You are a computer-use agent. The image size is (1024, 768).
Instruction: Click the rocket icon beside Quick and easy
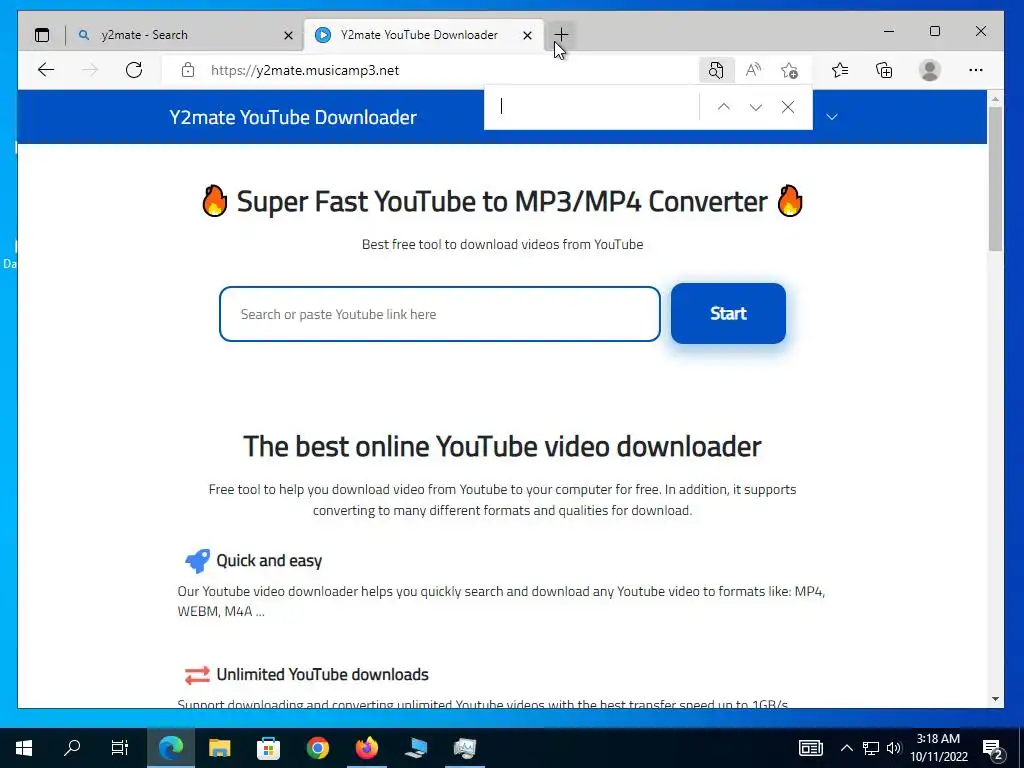tap(197, 560)
